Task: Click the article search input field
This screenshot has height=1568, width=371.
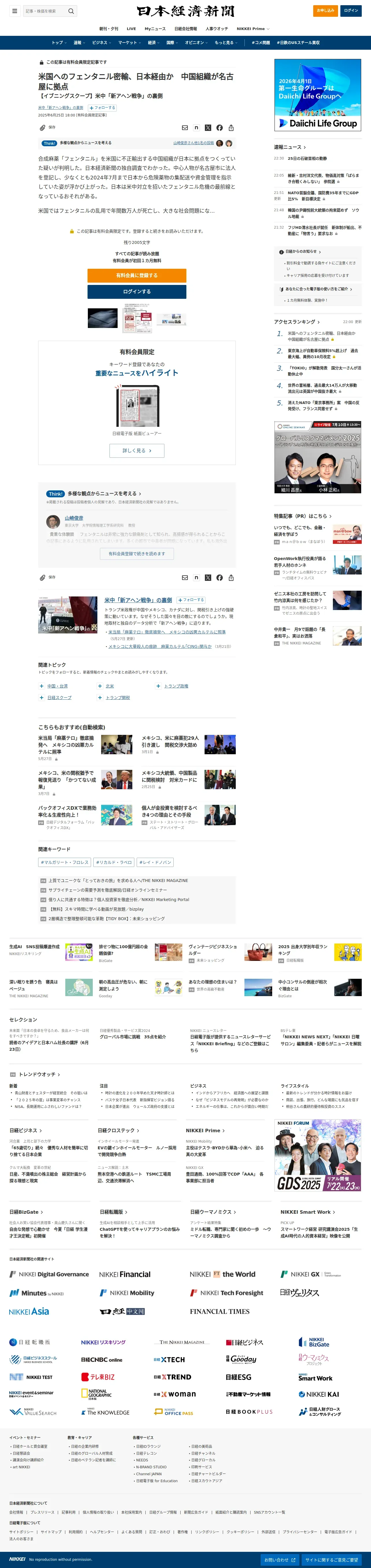Action: click(45, 11)
